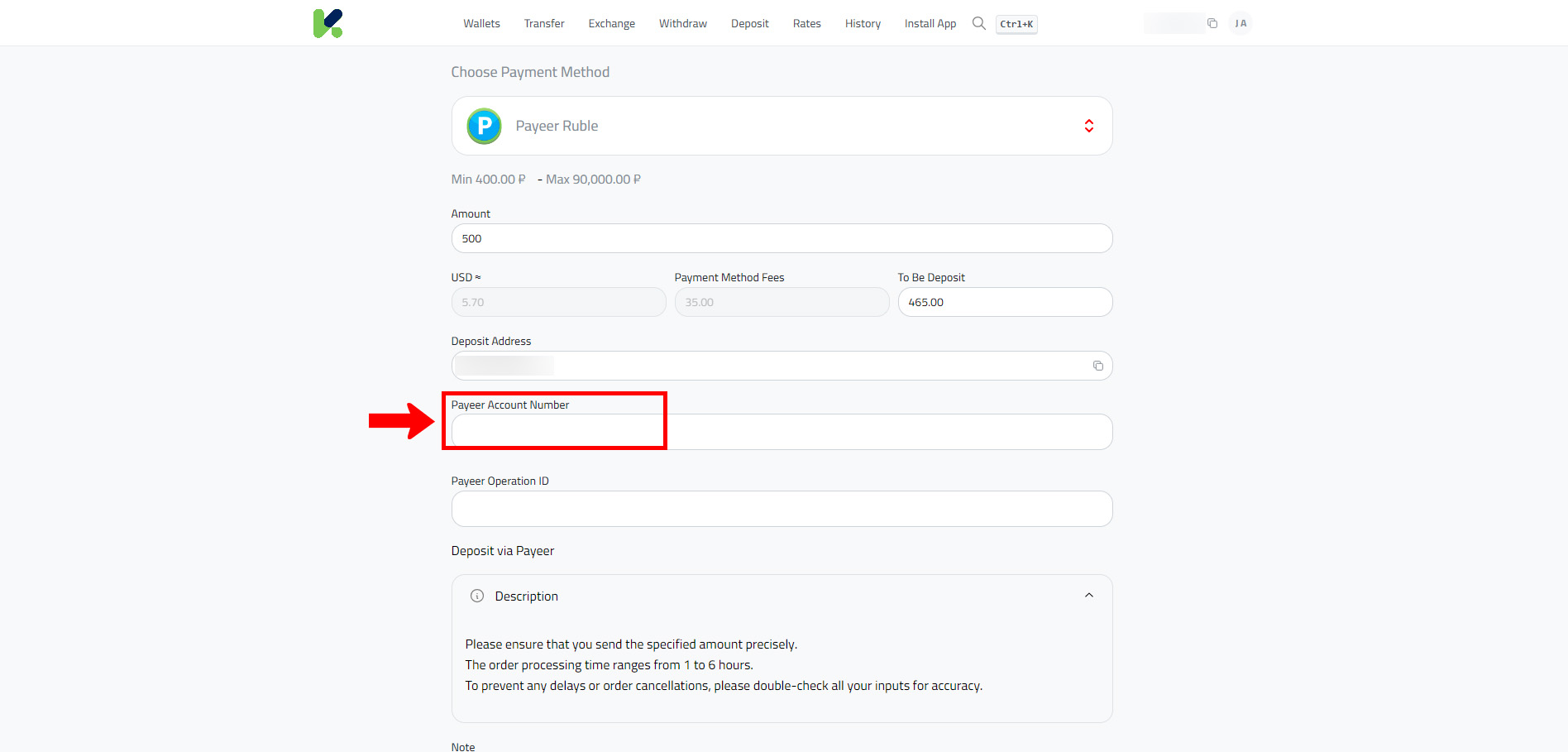Click the To Be Deposit field

(x=1005, y=302)
